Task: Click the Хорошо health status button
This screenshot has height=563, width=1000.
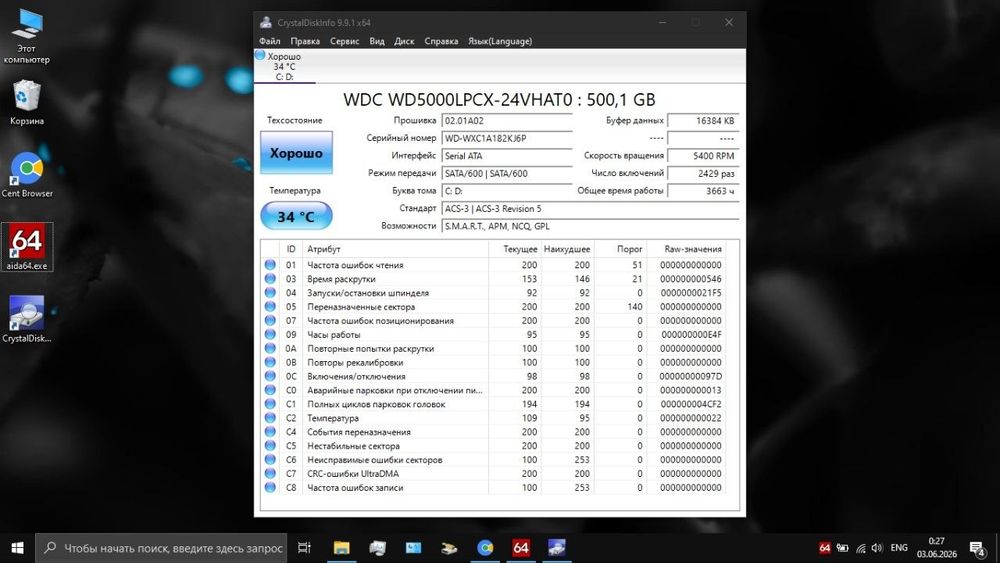Action: click(x=296, y=152)
